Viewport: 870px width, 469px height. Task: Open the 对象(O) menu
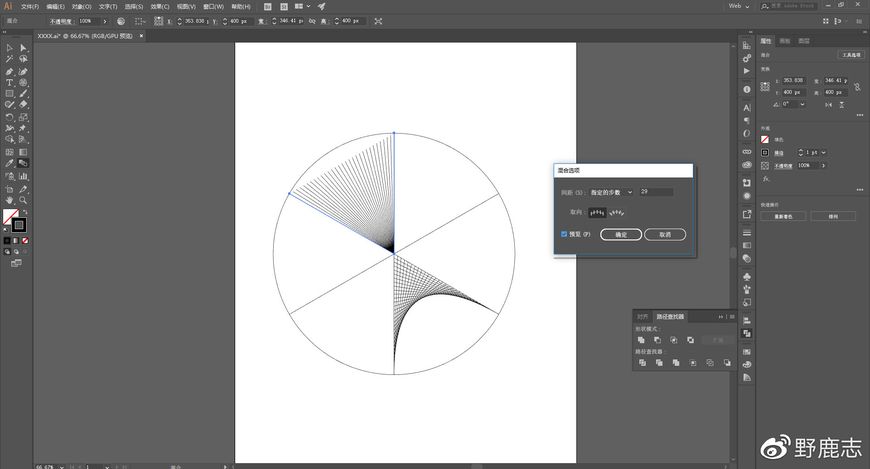[81, 7]
